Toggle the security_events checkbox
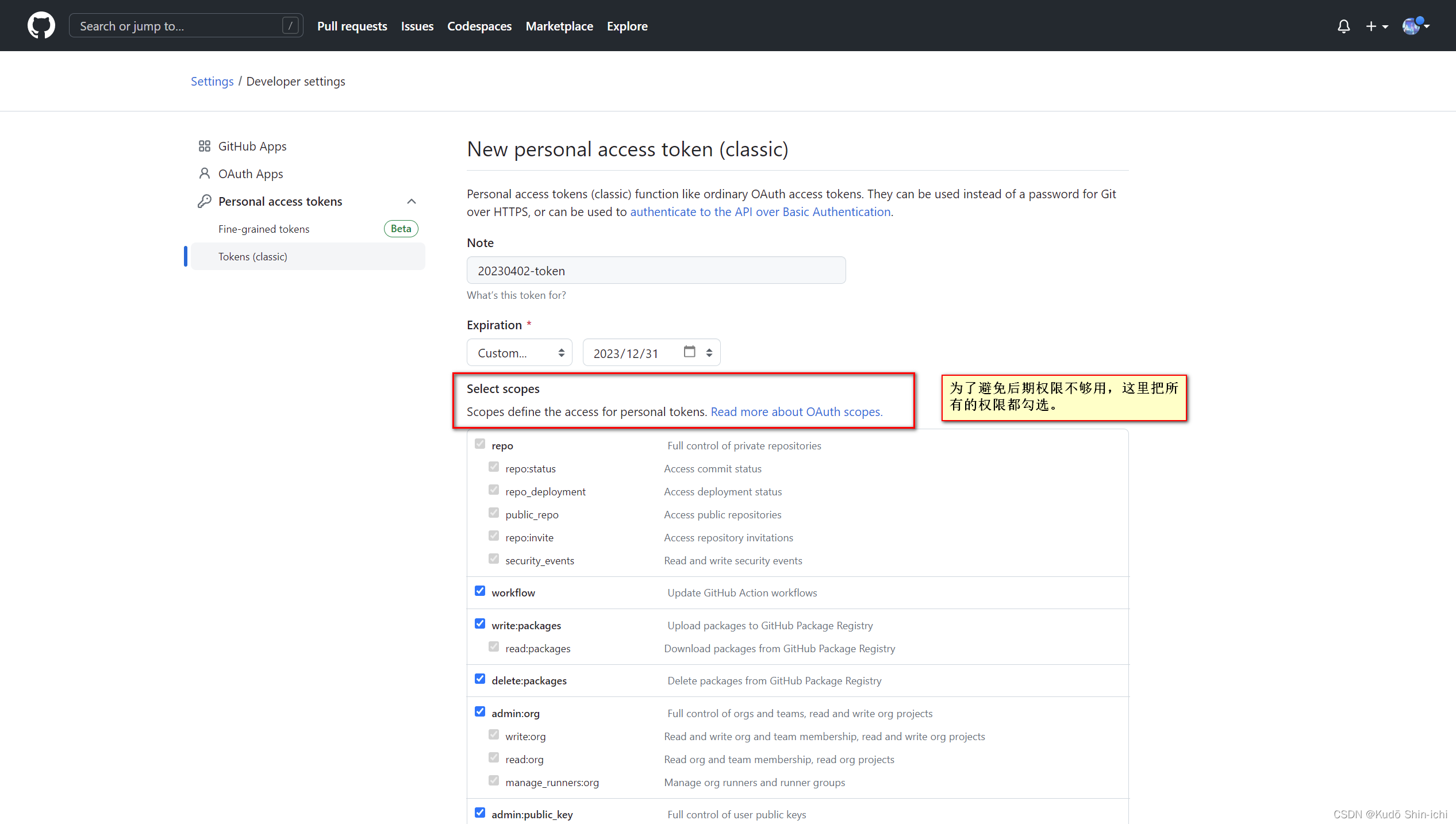The image size is (1456, 824). tap(494, 559)
